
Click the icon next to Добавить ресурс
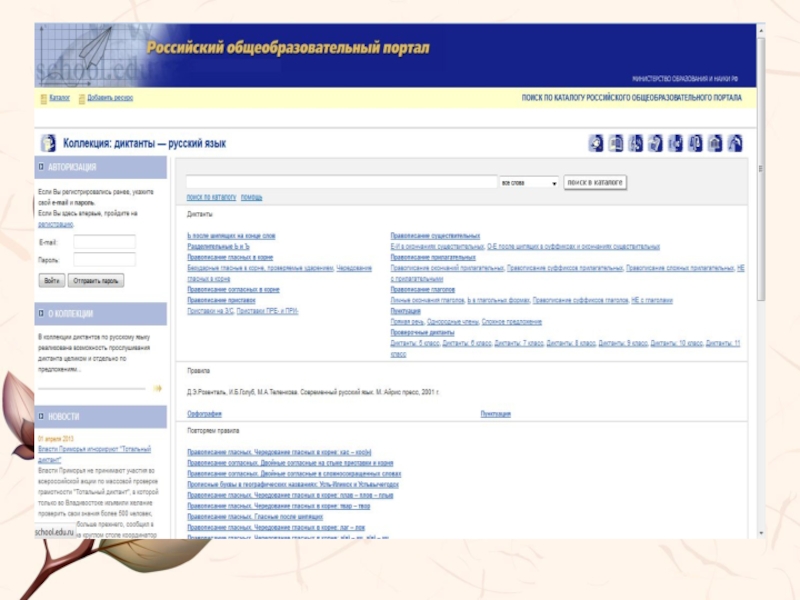point(82,98)
